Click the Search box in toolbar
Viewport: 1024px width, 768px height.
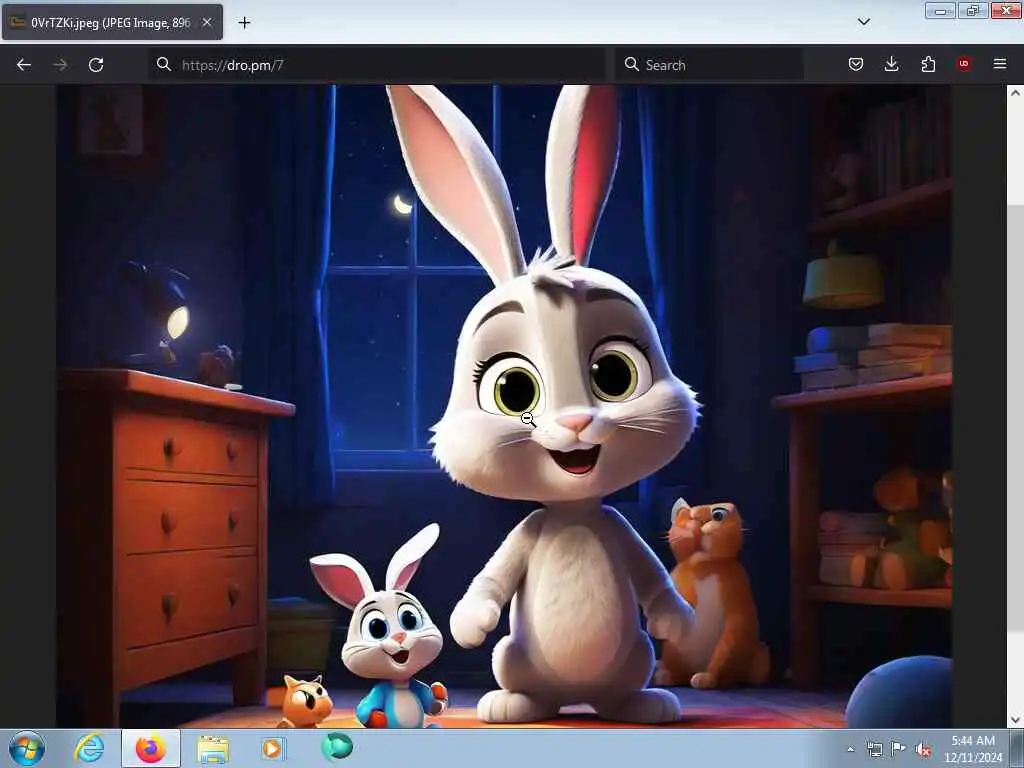[x=709, y=65]
